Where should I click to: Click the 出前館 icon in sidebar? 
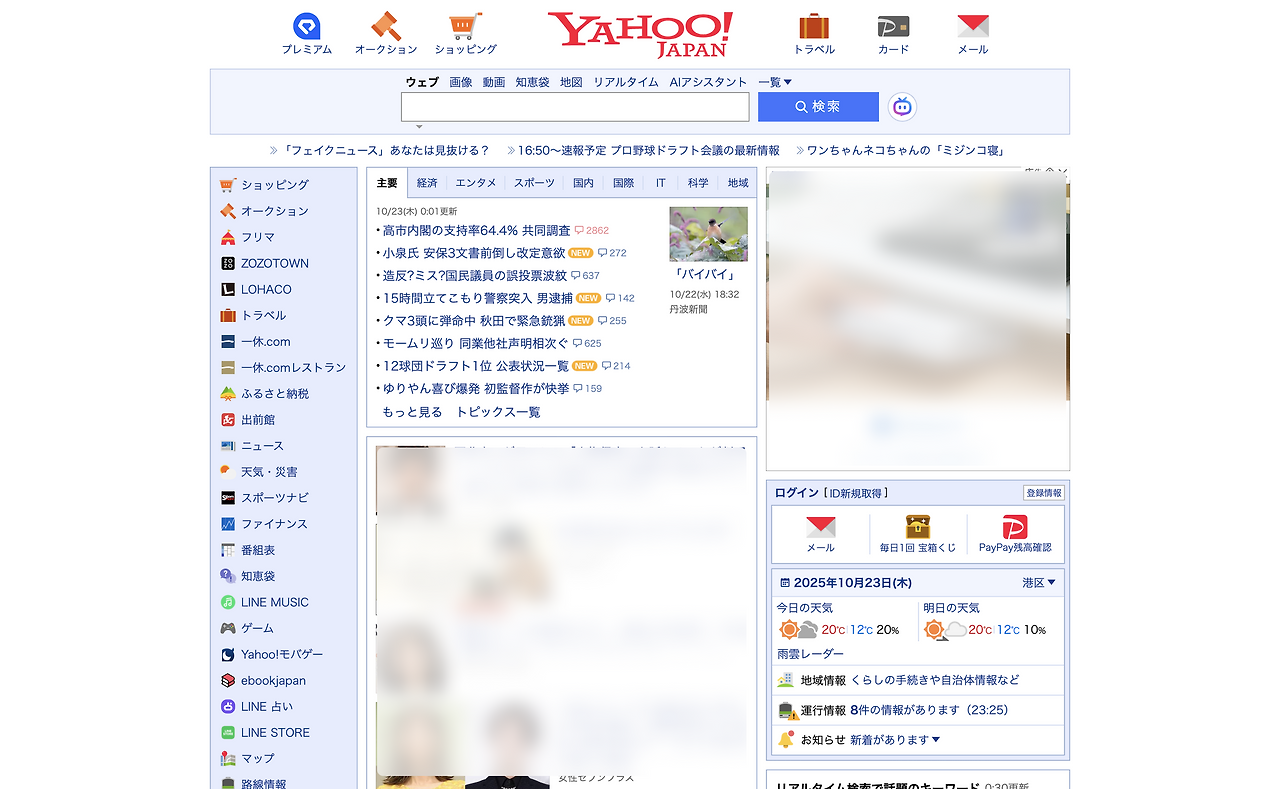(x=228, y=420)
